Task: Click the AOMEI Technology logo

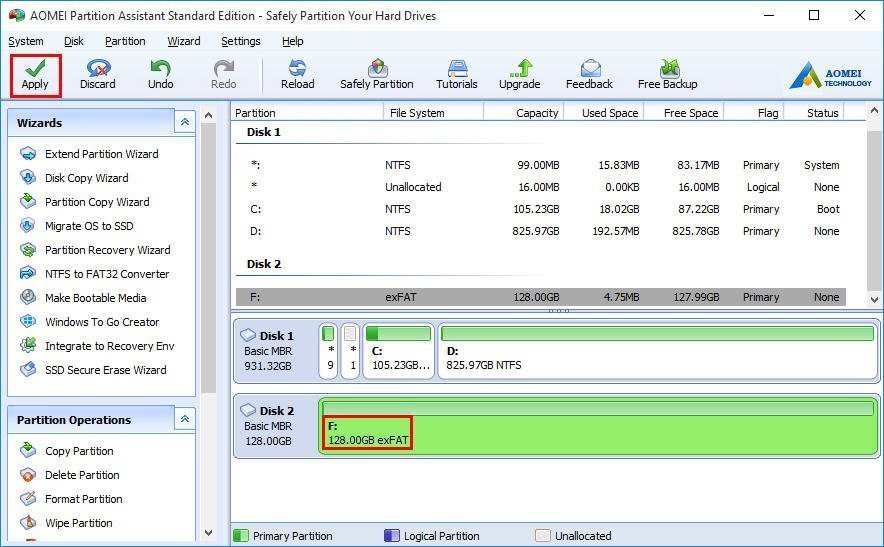Action: (830, 75)
